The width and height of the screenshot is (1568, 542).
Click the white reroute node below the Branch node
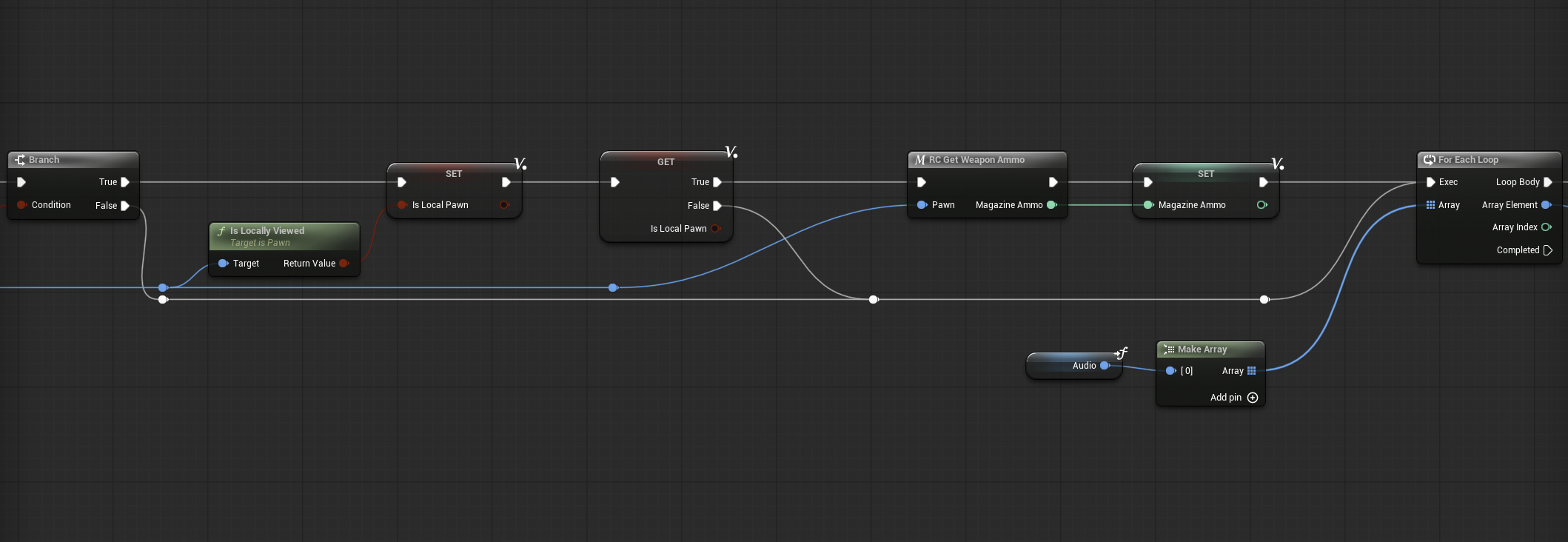tap(163, 299)
